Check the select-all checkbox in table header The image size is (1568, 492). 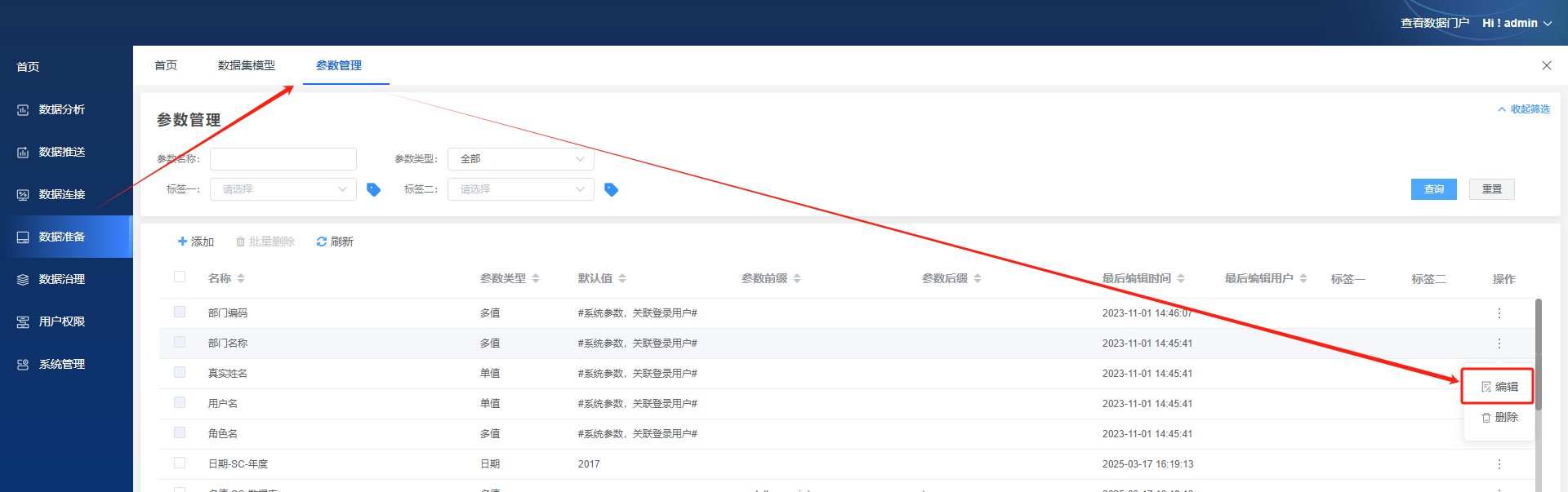[x=180, y=277]
